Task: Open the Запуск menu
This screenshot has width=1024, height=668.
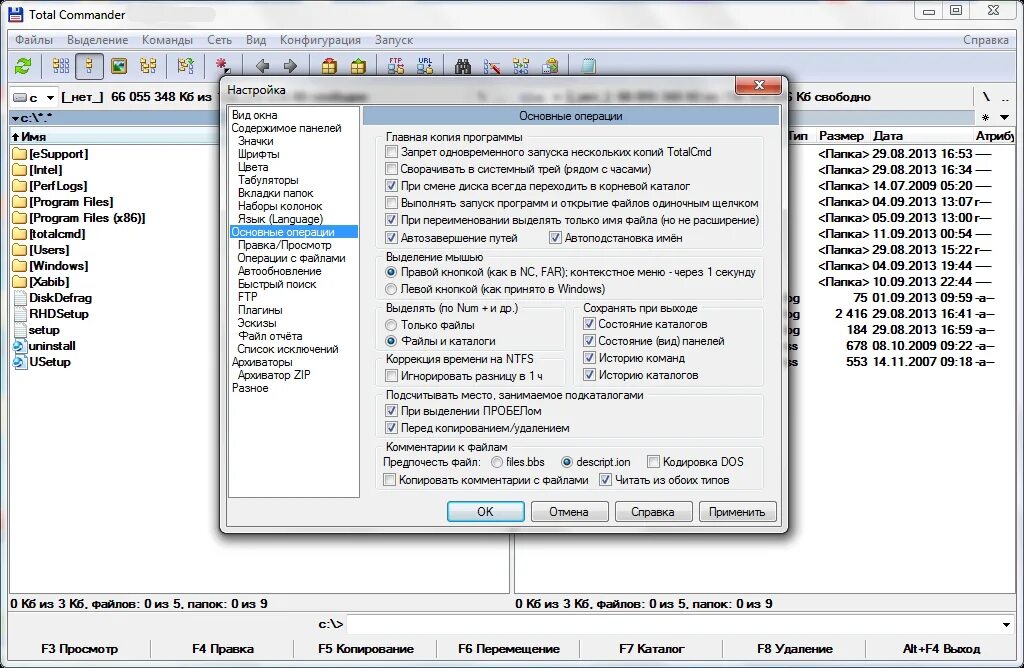Action: point(394,40)
